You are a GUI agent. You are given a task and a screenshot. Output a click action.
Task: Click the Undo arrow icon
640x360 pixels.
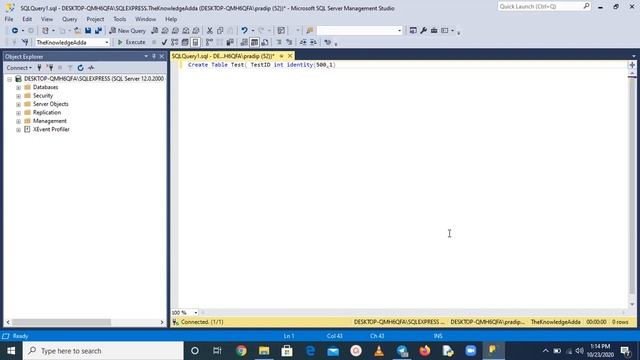(244, 31)
